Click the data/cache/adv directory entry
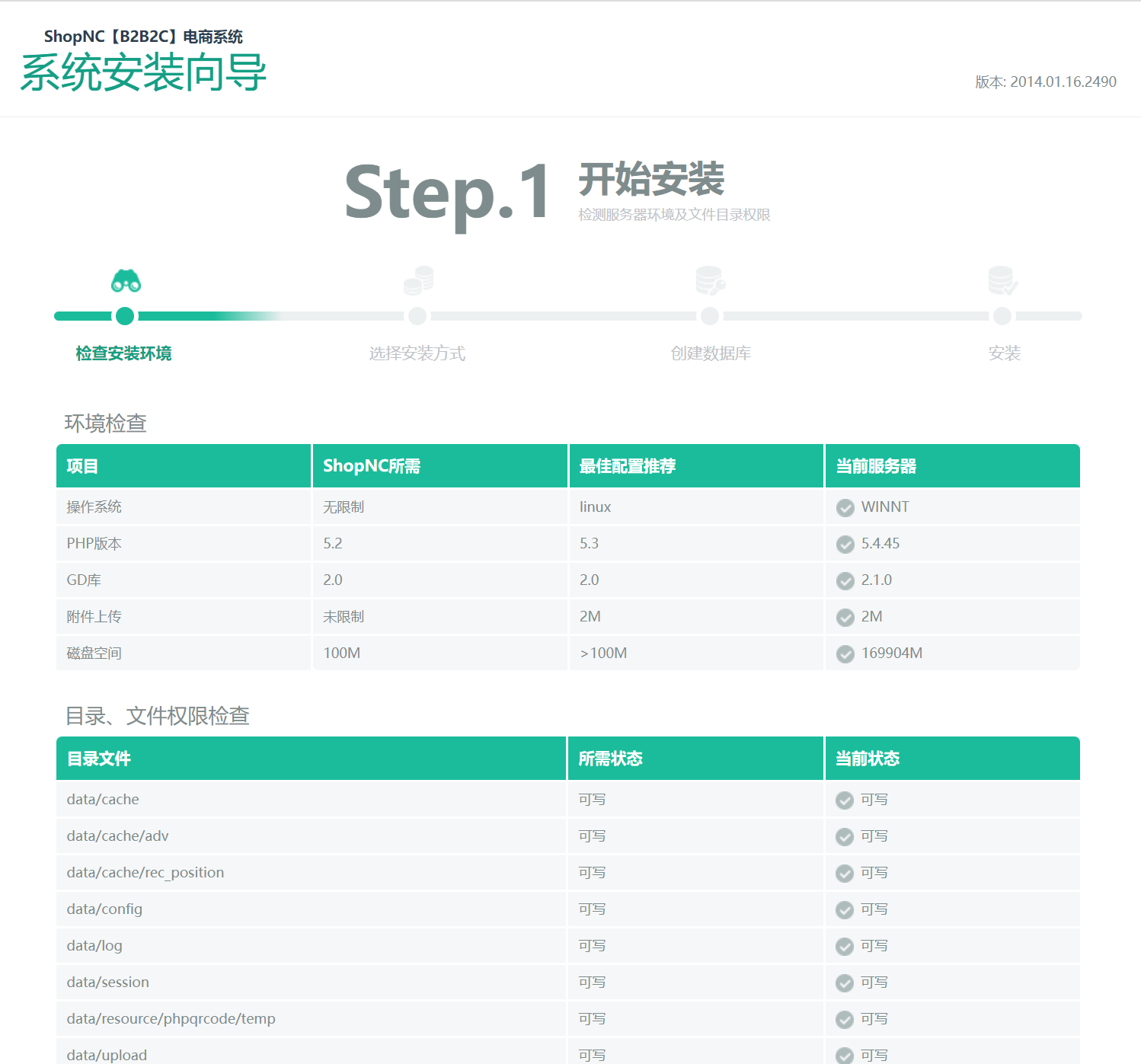 tap(117, 836)
